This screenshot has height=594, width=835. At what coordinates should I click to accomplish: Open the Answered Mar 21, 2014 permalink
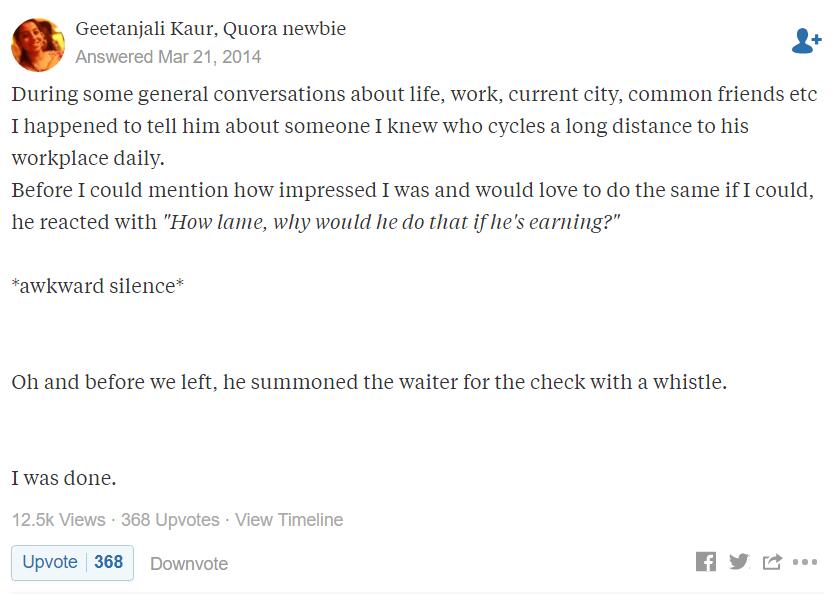pyautogui.click(x=168, y=56)
